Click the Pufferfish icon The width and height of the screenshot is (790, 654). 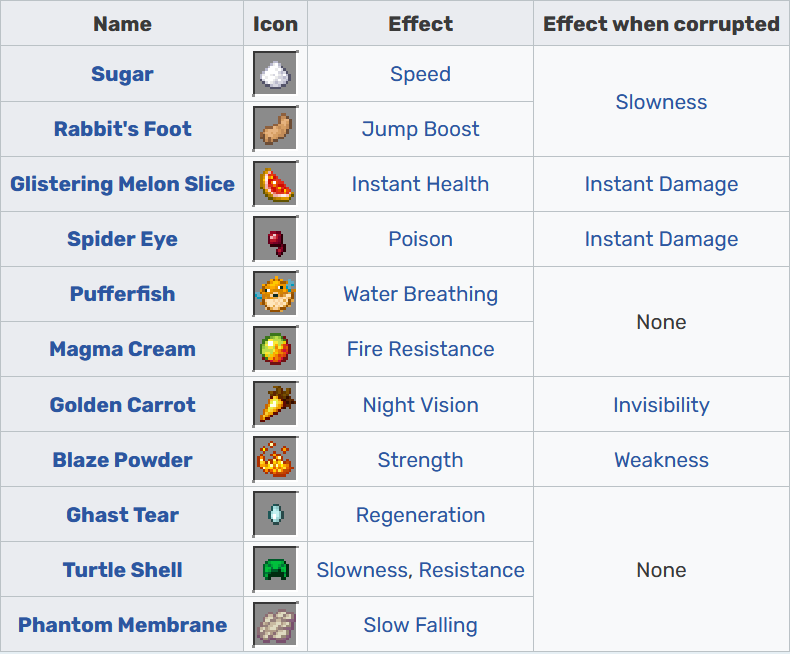point(274,294)
